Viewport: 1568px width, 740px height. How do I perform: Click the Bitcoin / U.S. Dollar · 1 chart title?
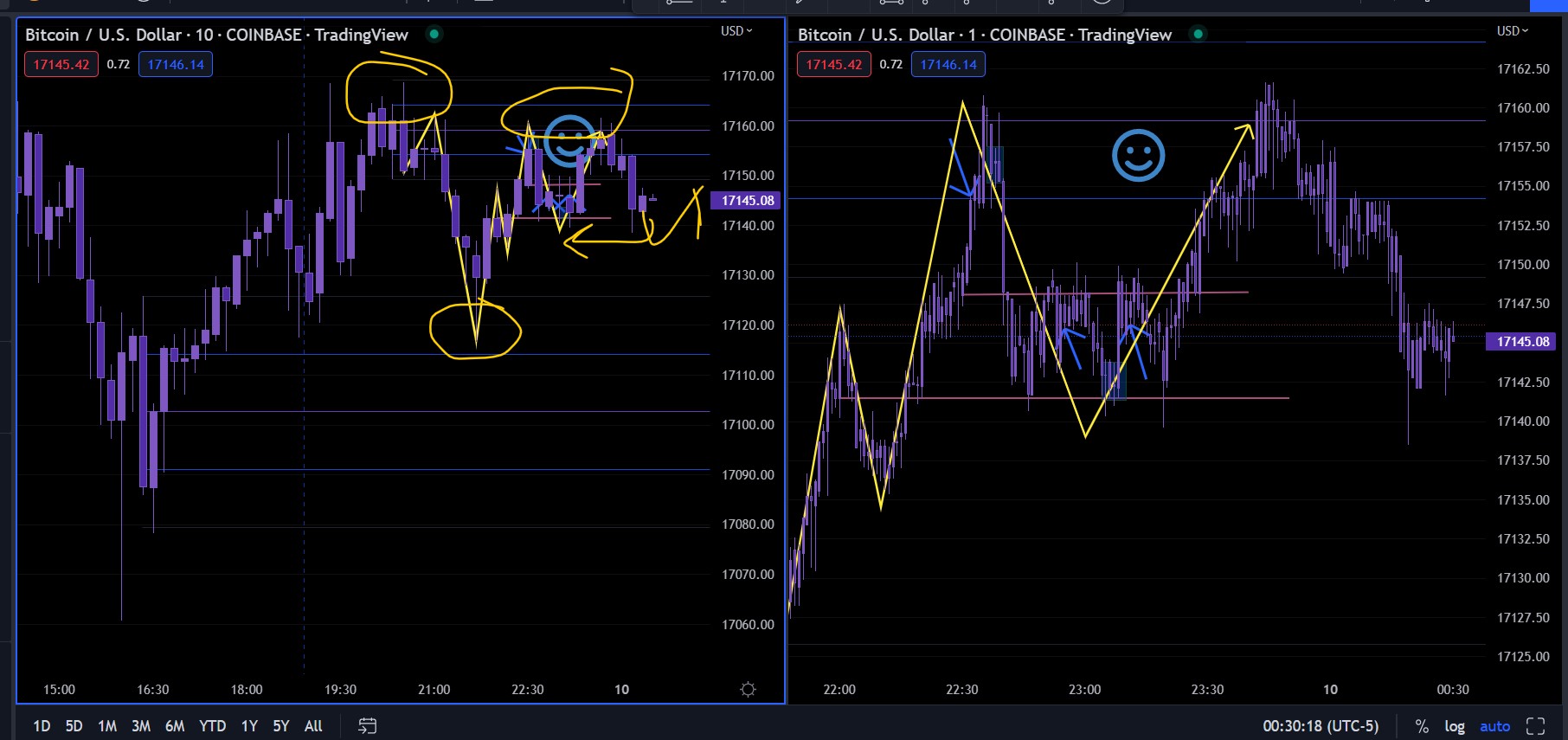tap(985, 35)
